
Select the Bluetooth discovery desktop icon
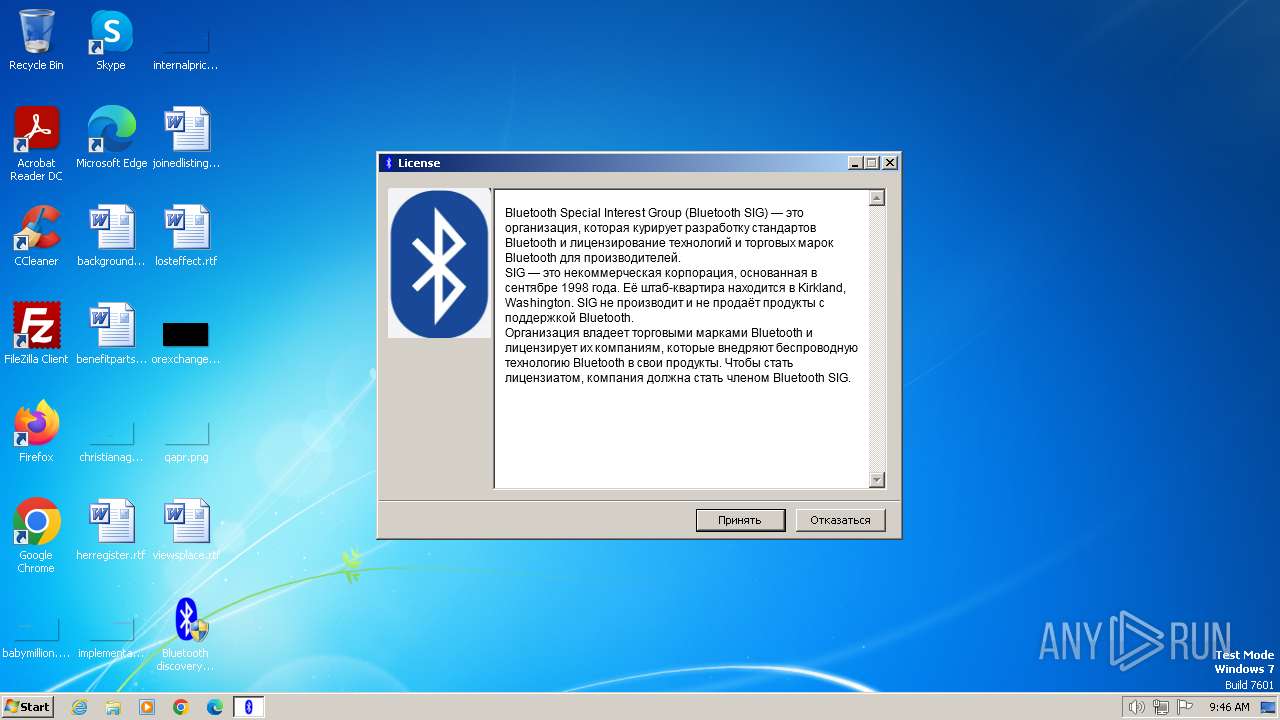[x=186, y=634]
